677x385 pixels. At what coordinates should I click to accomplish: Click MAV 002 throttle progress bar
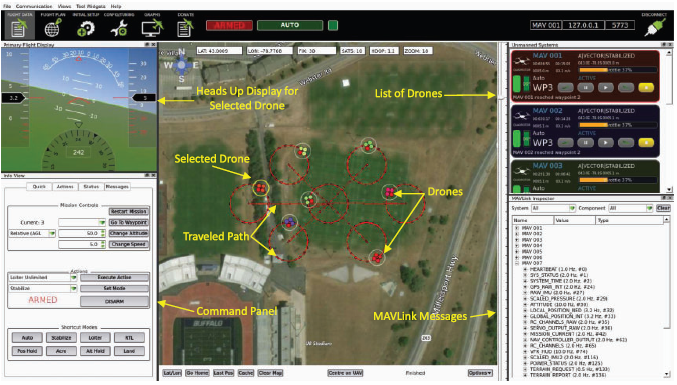click(618, 125)
